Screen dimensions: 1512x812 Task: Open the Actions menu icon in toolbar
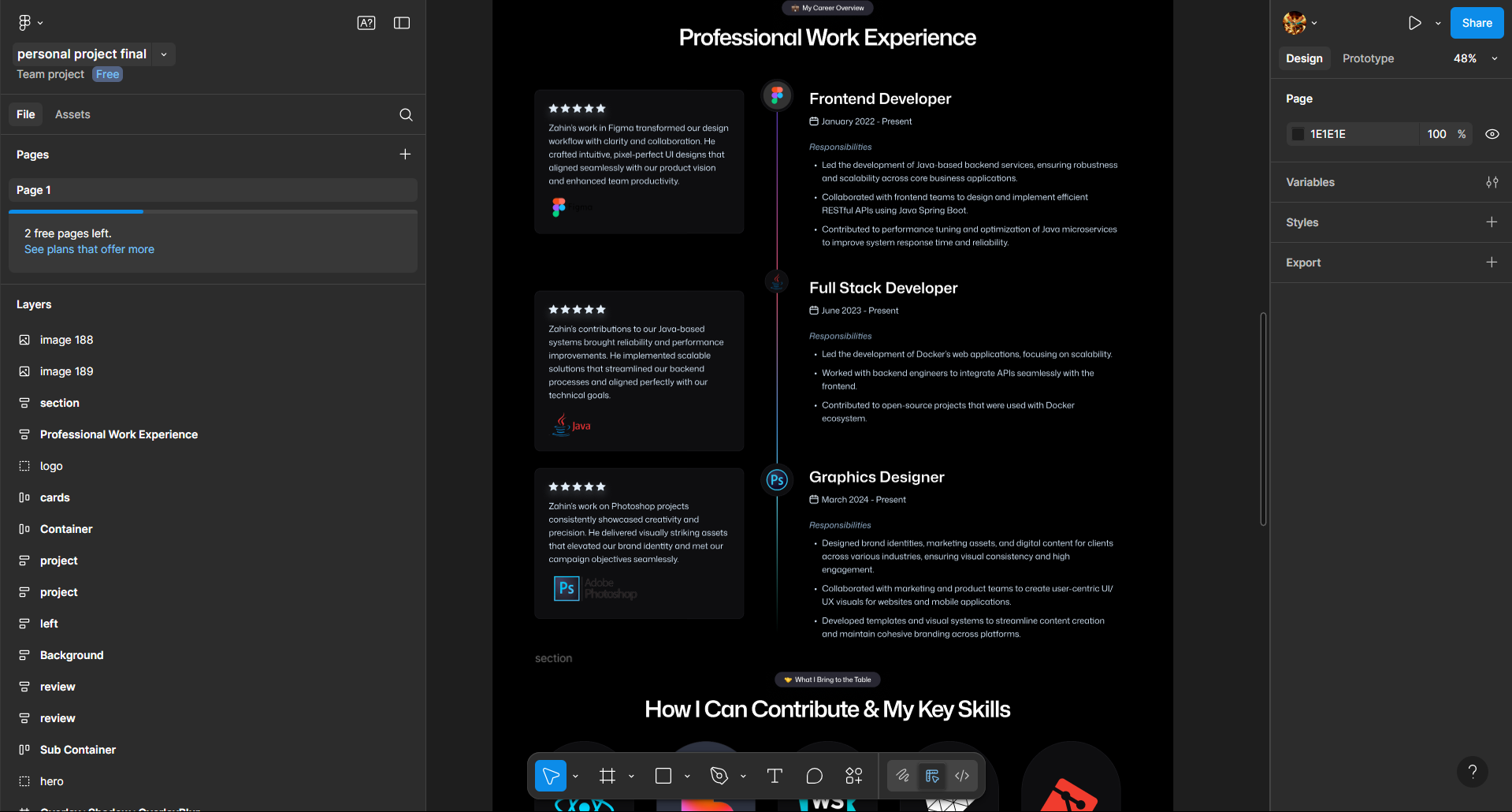(x=853, y=776)
